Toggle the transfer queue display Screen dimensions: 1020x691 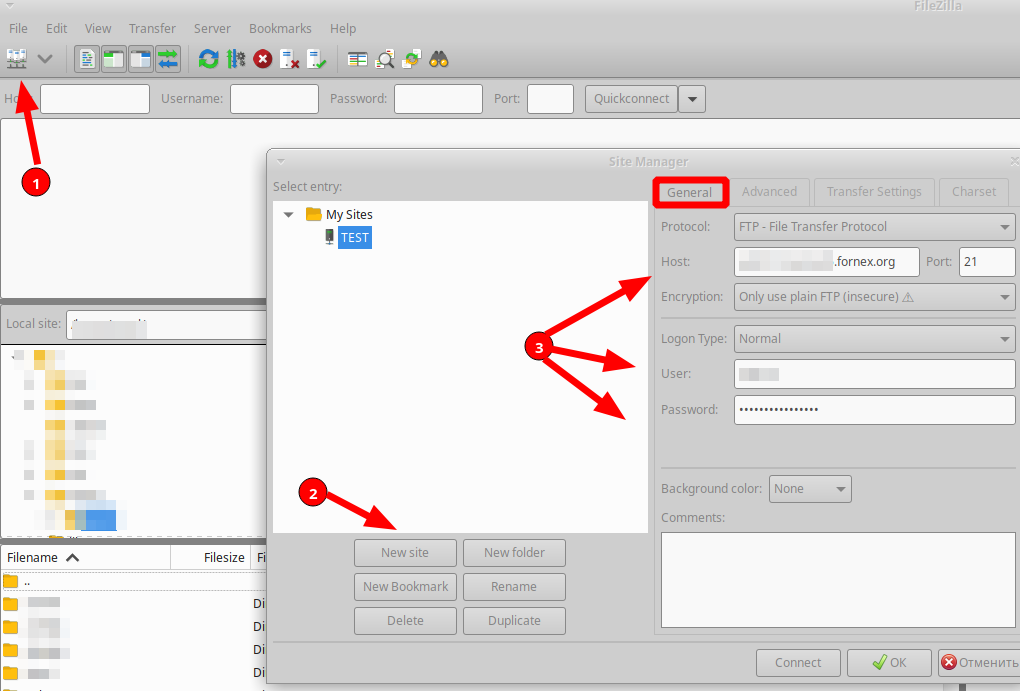coord(168,59)
